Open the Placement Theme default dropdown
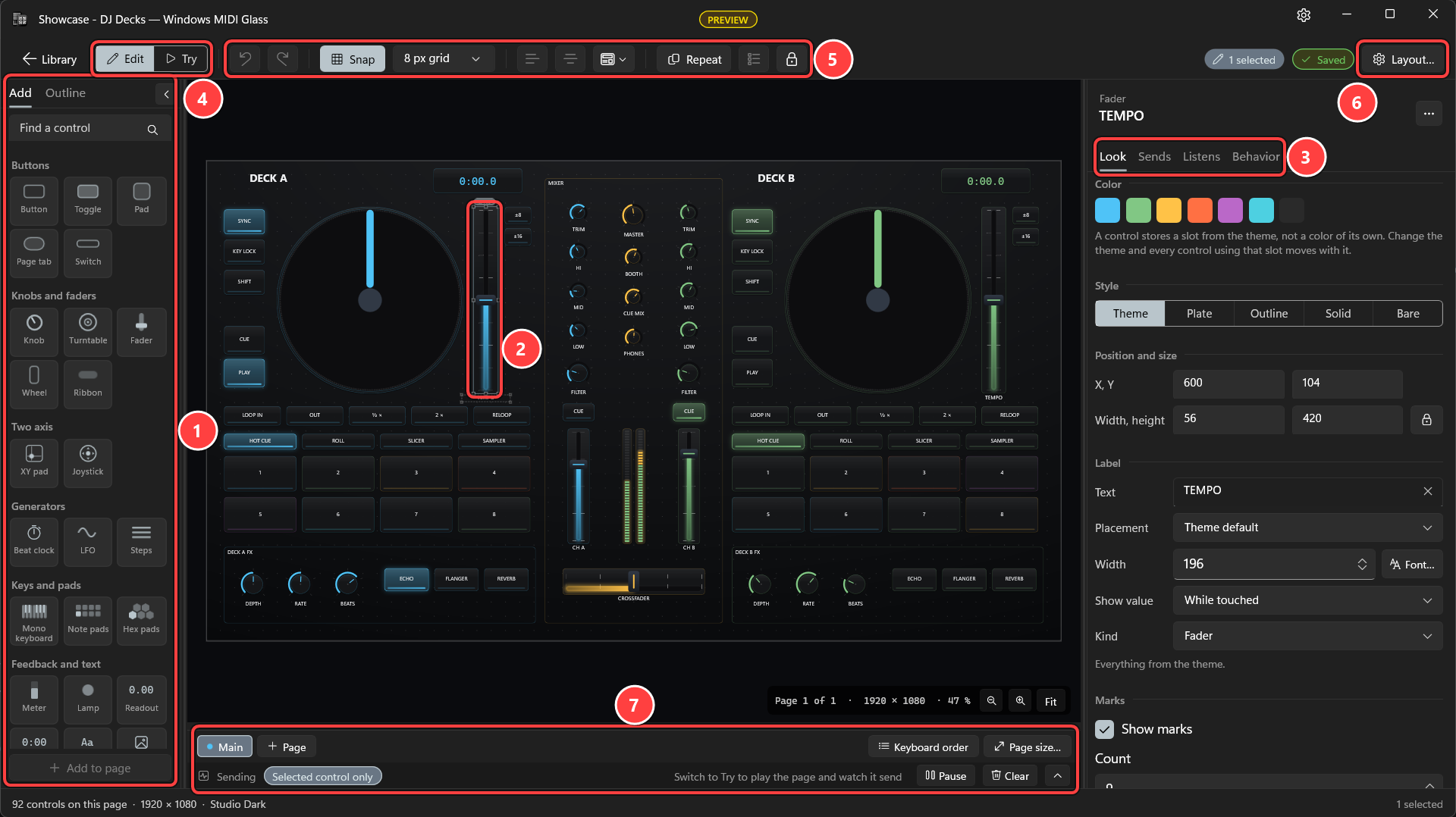 click(1307, 527)
